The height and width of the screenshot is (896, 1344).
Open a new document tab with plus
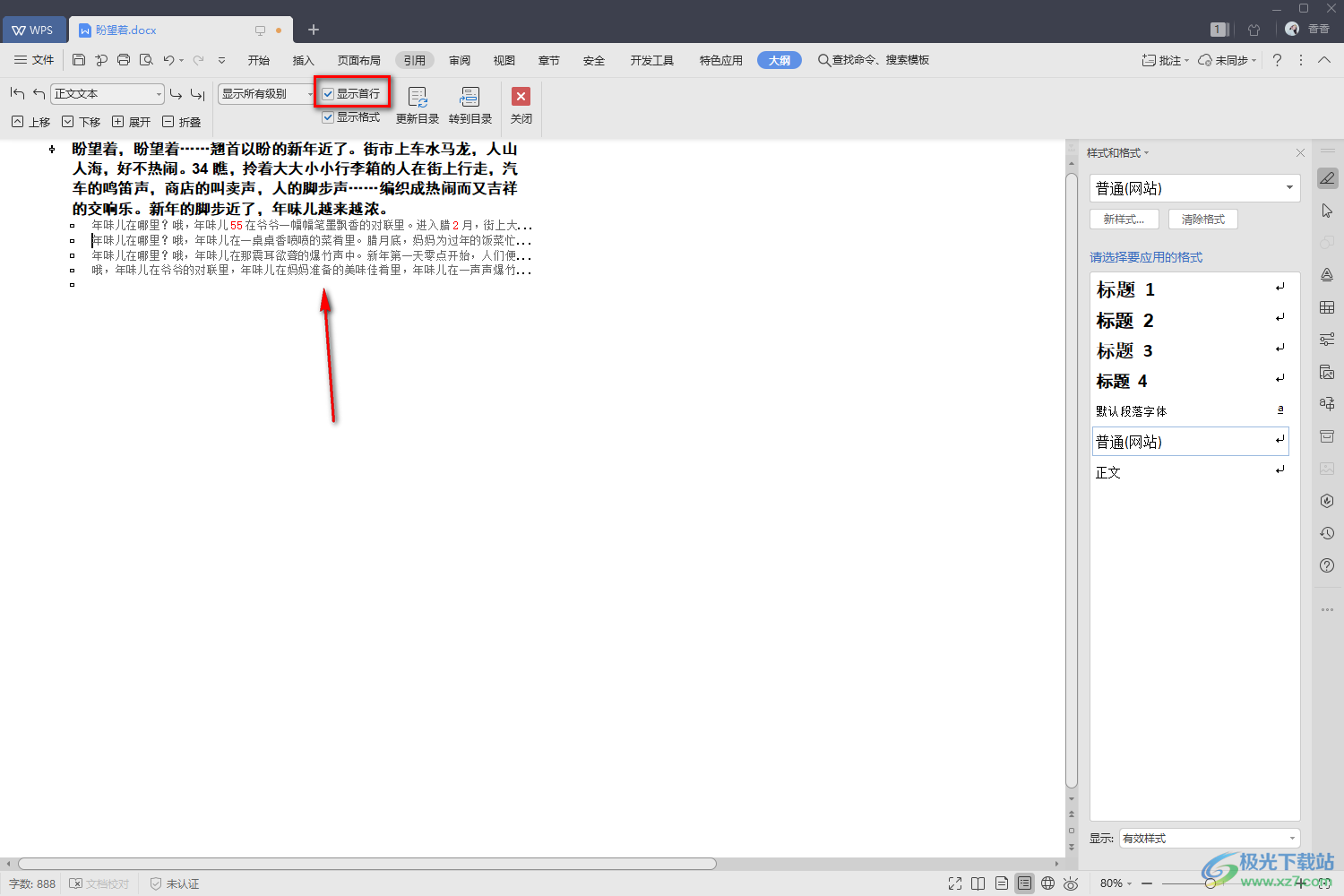314,30
